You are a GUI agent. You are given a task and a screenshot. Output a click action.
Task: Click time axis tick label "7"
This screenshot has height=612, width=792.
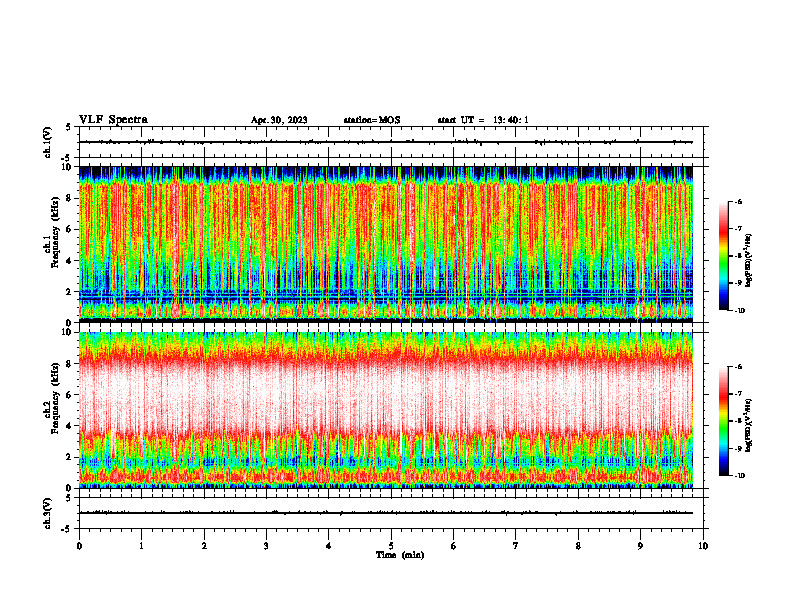[x=516, y=546]
